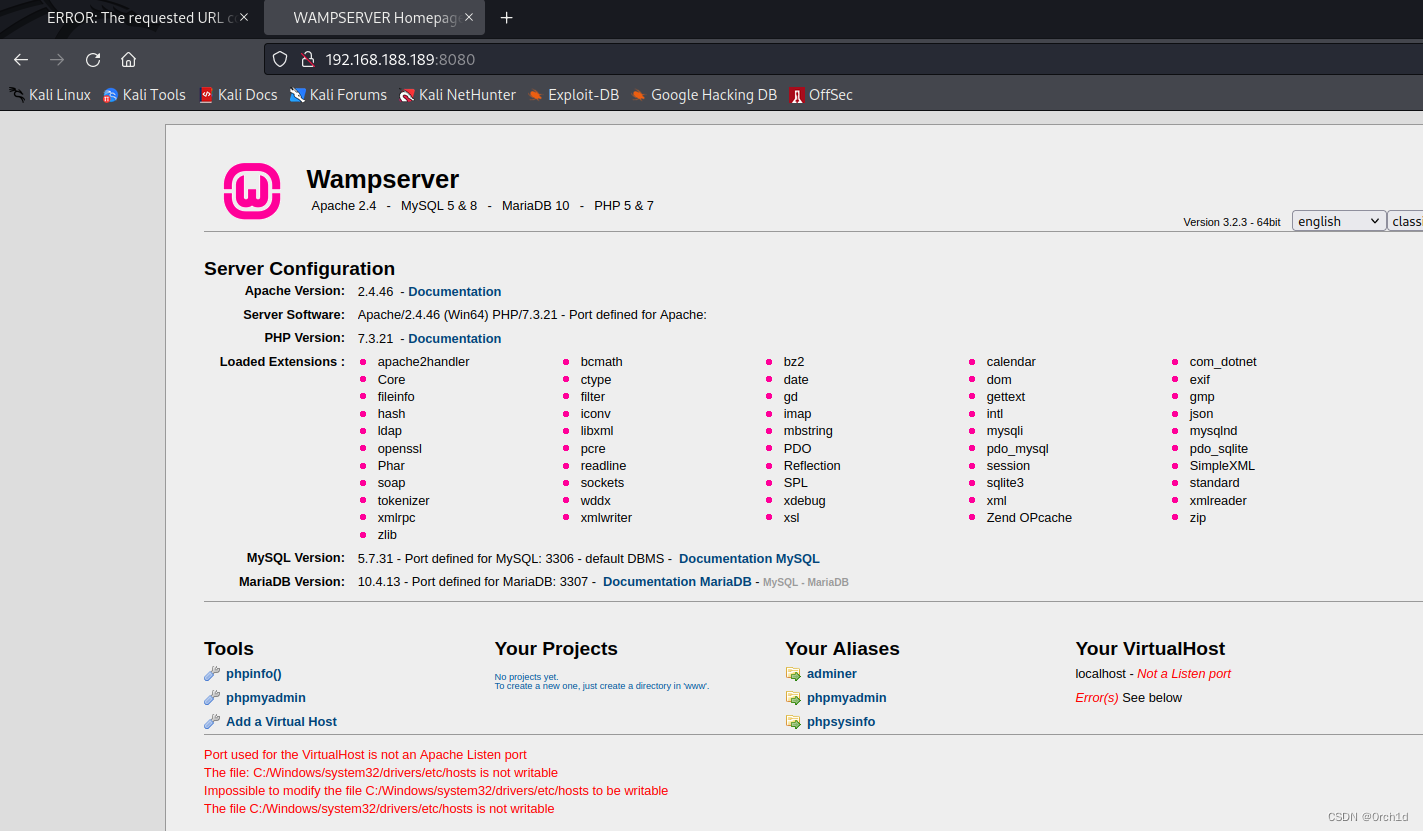This screenshot has height=831, width=1423.
Task: Open the classic theme dropdown
Action: point(1405,221)
